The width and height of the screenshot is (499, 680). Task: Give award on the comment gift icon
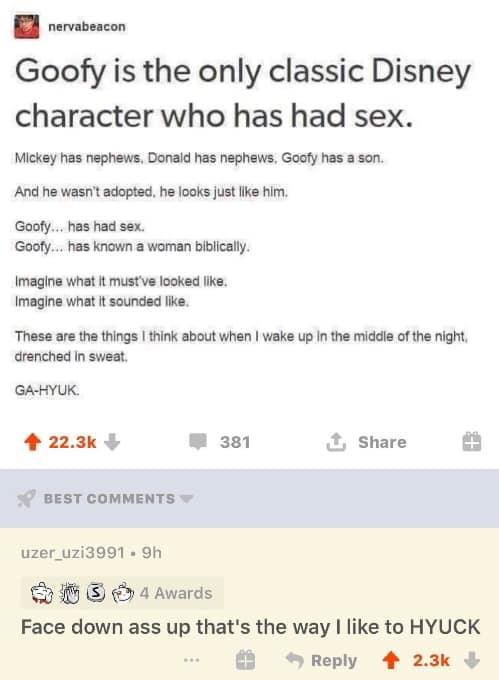tap(245, 660)
